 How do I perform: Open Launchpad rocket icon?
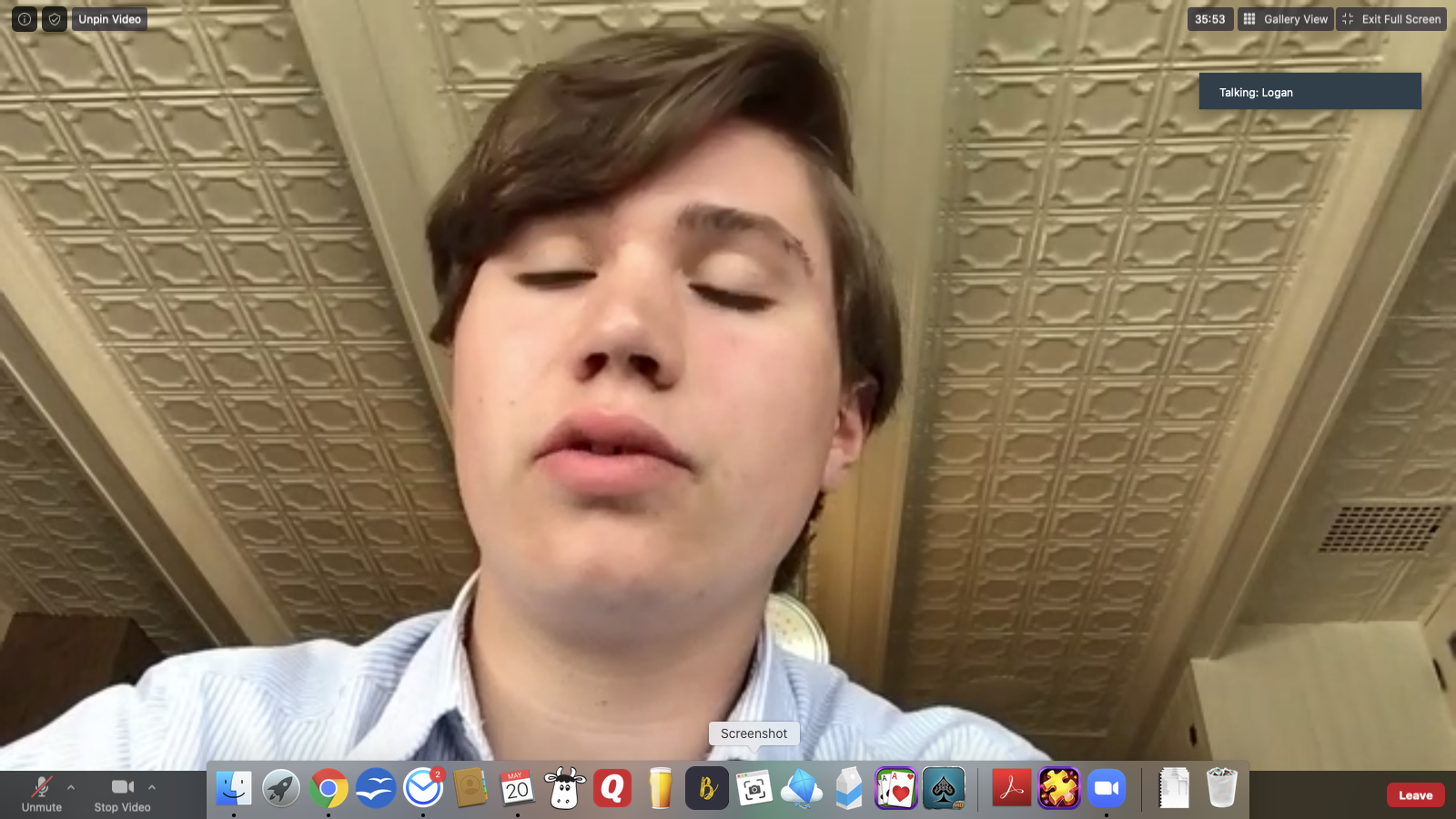[281, 788]
